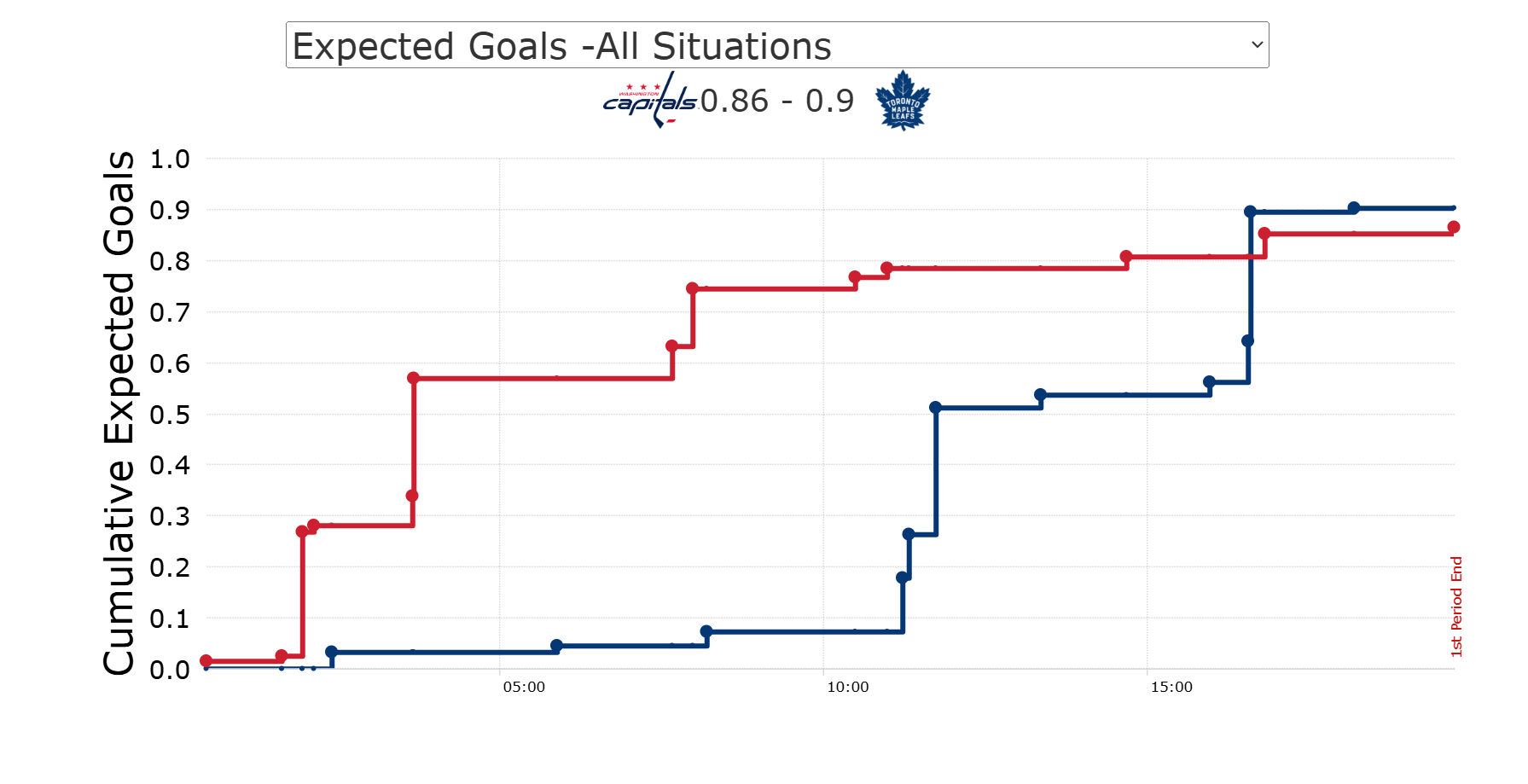This screenshot has width=1528, height=784.
Task: Click the dropdown chevron arrow
Action: pos(1256,45)
